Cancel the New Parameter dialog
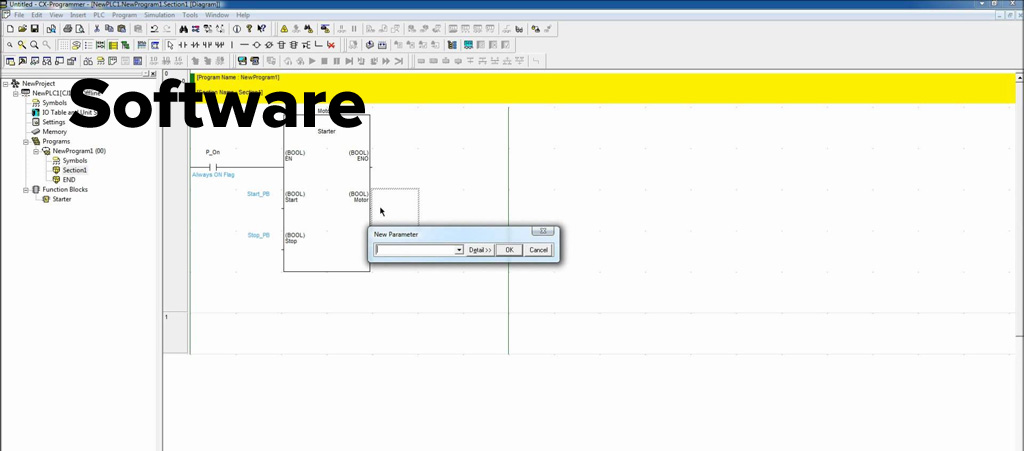This screenshot has width=1024, height=451. pos(539,250)
